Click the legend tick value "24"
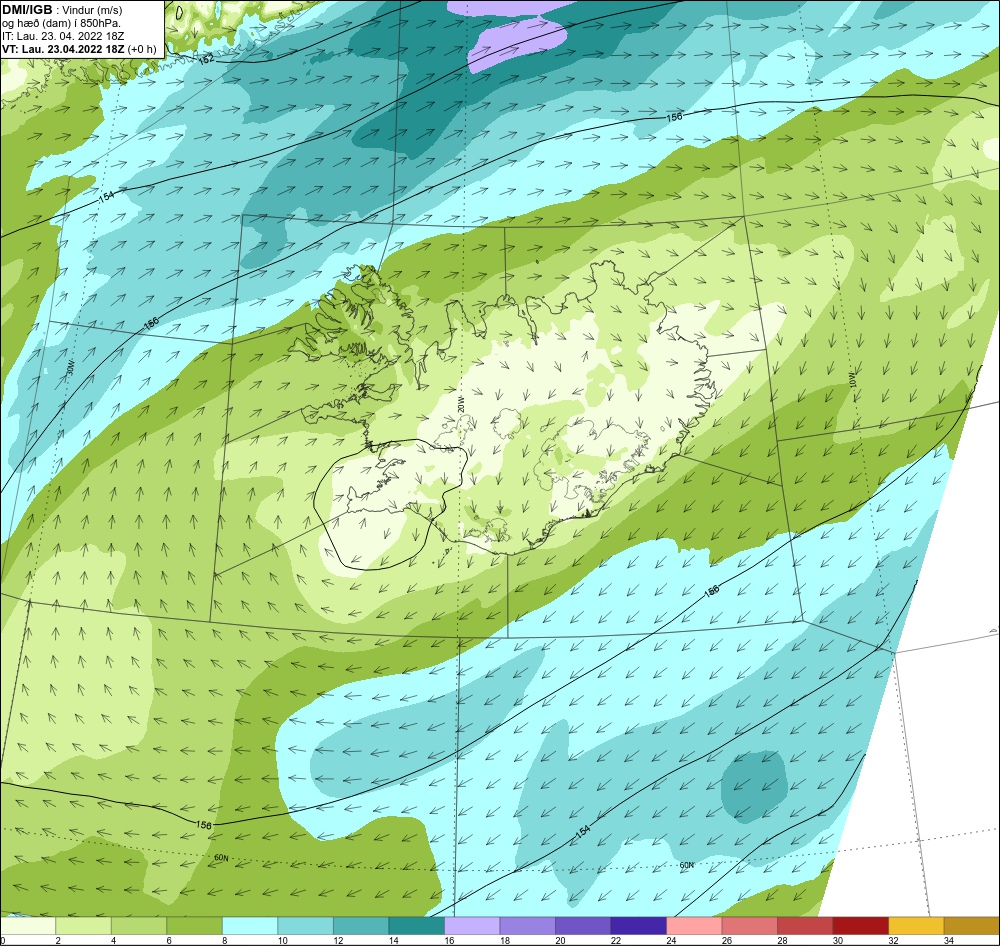 (671, 940)
